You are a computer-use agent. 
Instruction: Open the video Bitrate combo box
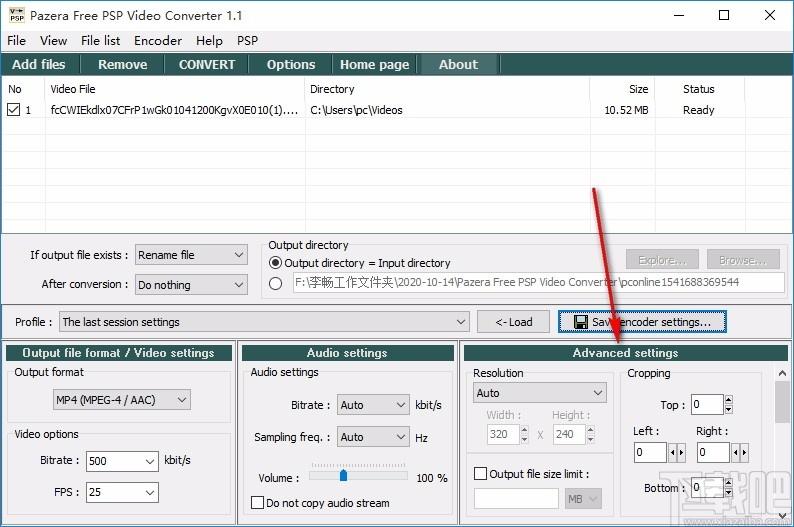tap(121, 461)
